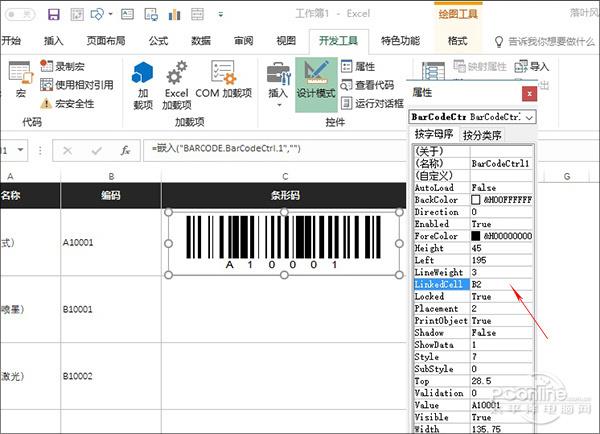Open the Categorized (按分类序) properties tab
600x434 pixels.
pyautogui.click(x=482, y=135)
